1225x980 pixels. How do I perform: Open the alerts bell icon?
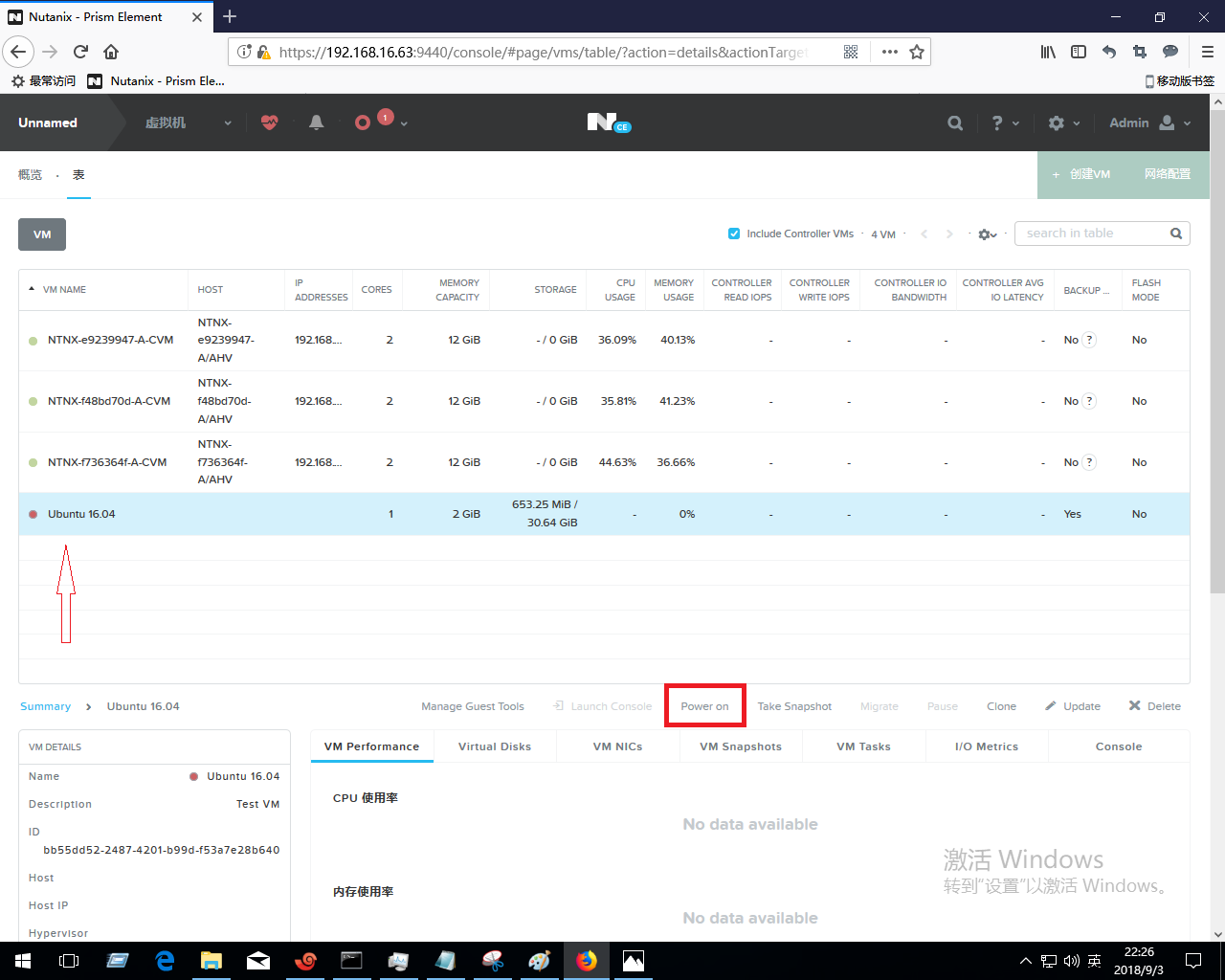pyautogui.click(x=317, y=122)
